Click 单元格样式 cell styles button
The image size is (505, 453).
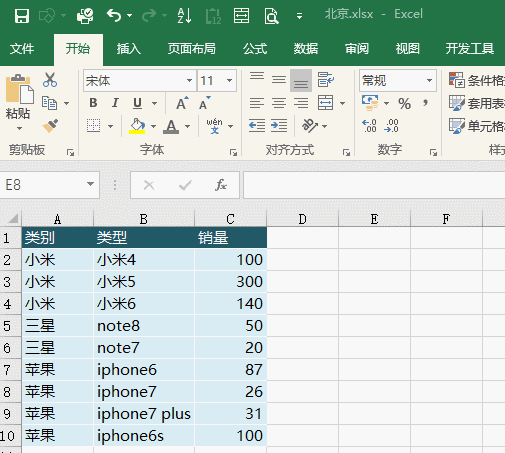(x=476, y=126)
